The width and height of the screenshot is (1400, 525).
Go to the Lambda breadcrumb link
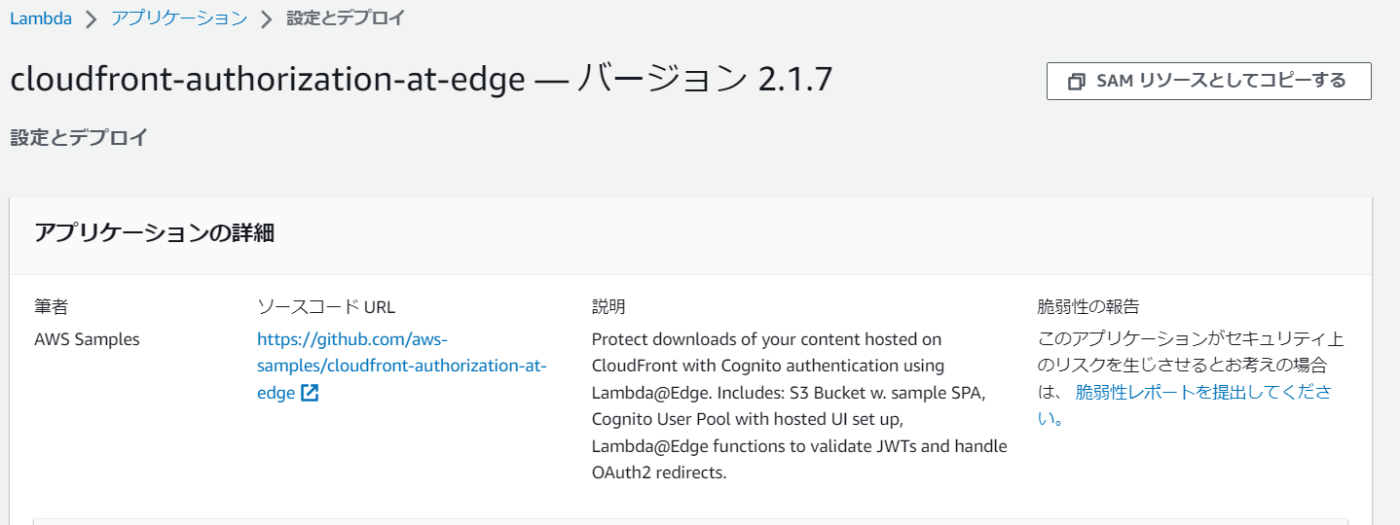tap(41, 18)
